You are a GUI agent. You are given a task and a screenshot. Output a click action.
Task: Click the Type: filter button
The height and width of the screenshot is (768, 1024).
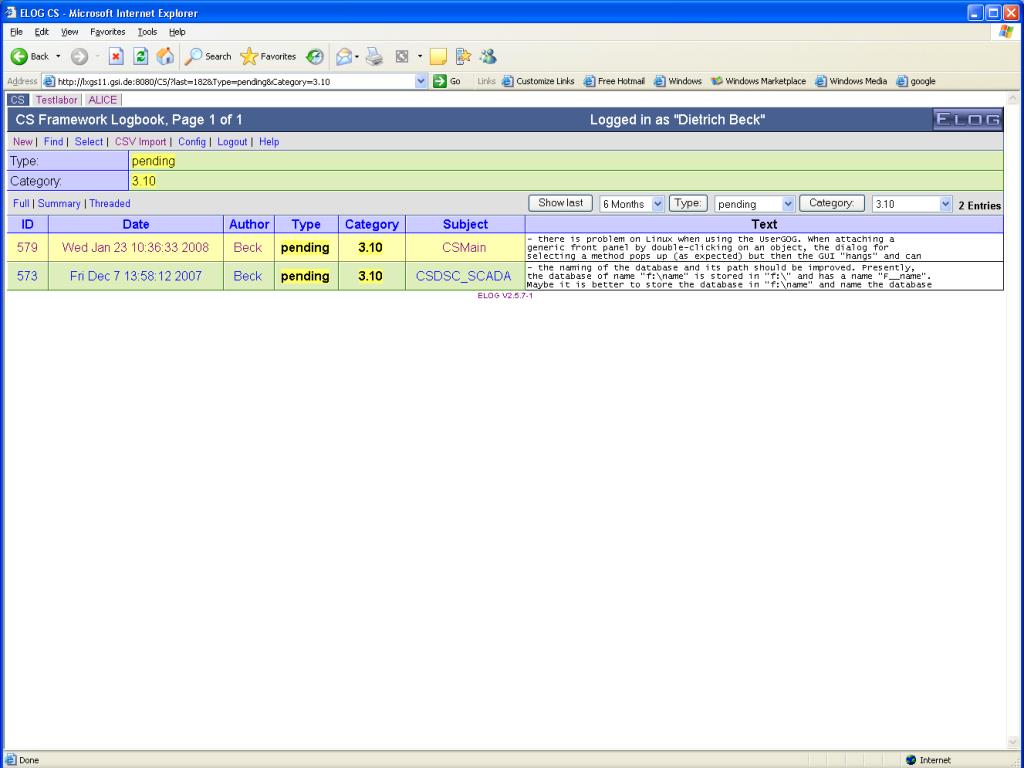[x=688, y=203]
